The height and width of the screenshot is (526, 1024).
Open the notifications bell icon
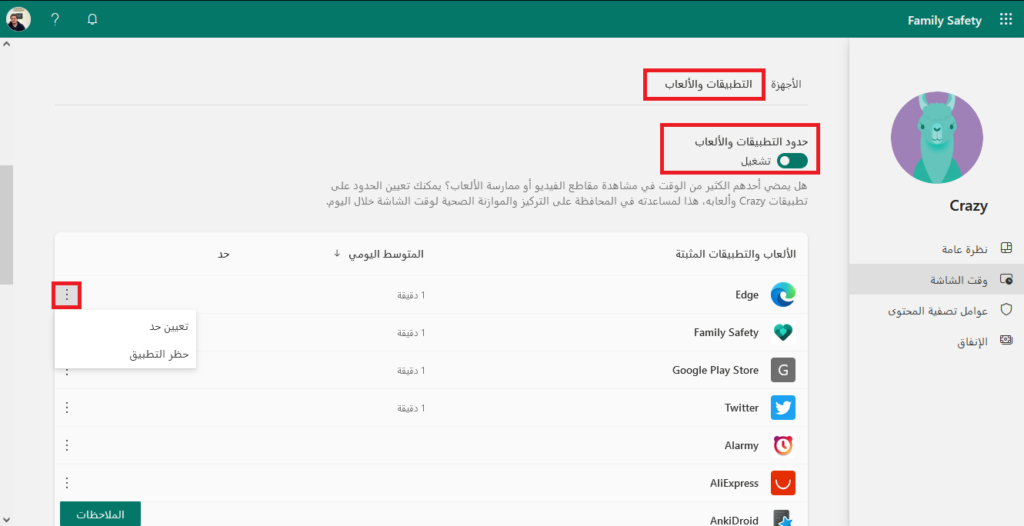click(x=92, y=20)
